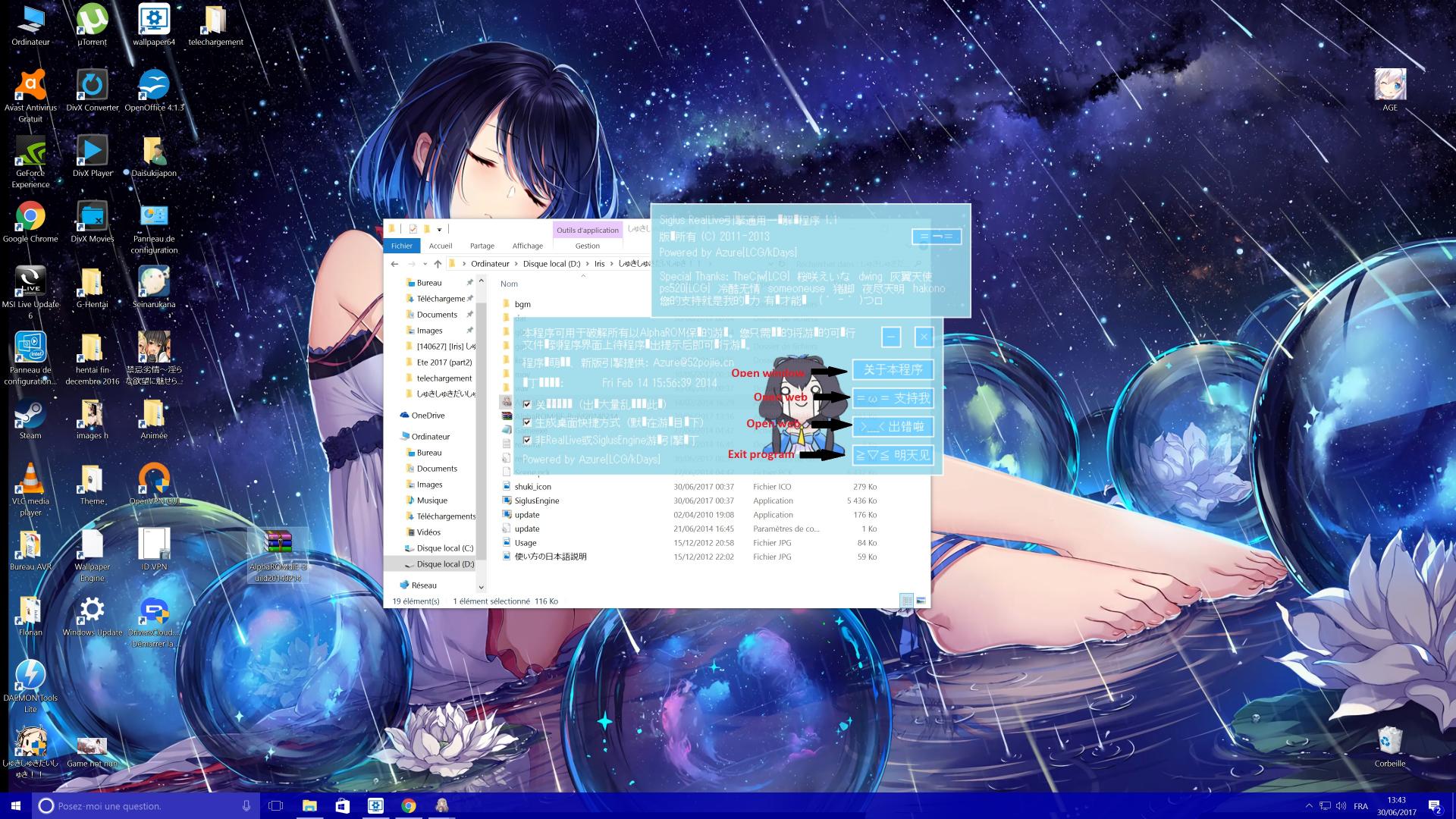
Task: Click the Windows Start button
Action: point(16,805)
